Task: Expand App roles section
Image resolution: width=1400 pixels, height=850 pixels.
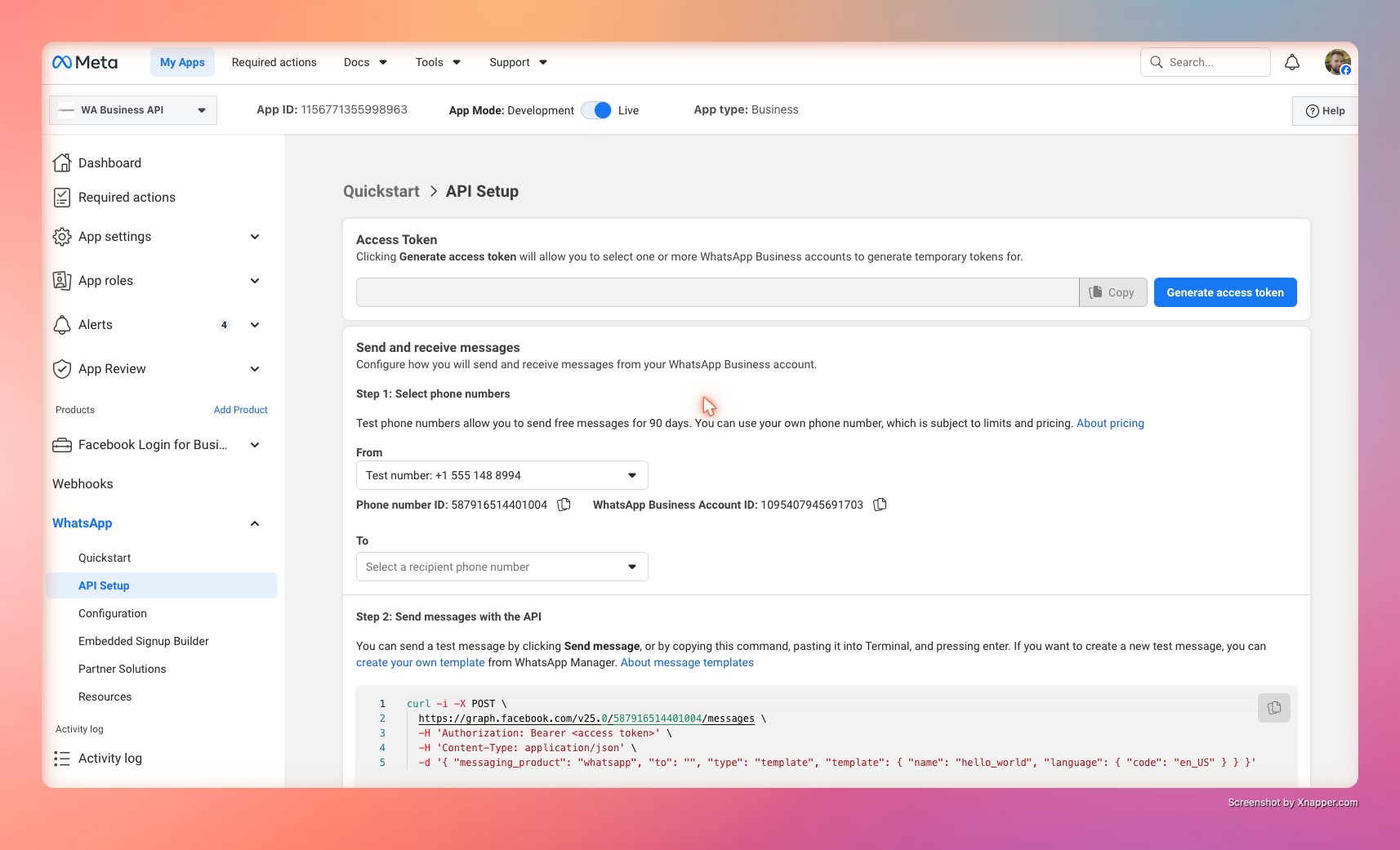Action: click(x=255, y=280)
